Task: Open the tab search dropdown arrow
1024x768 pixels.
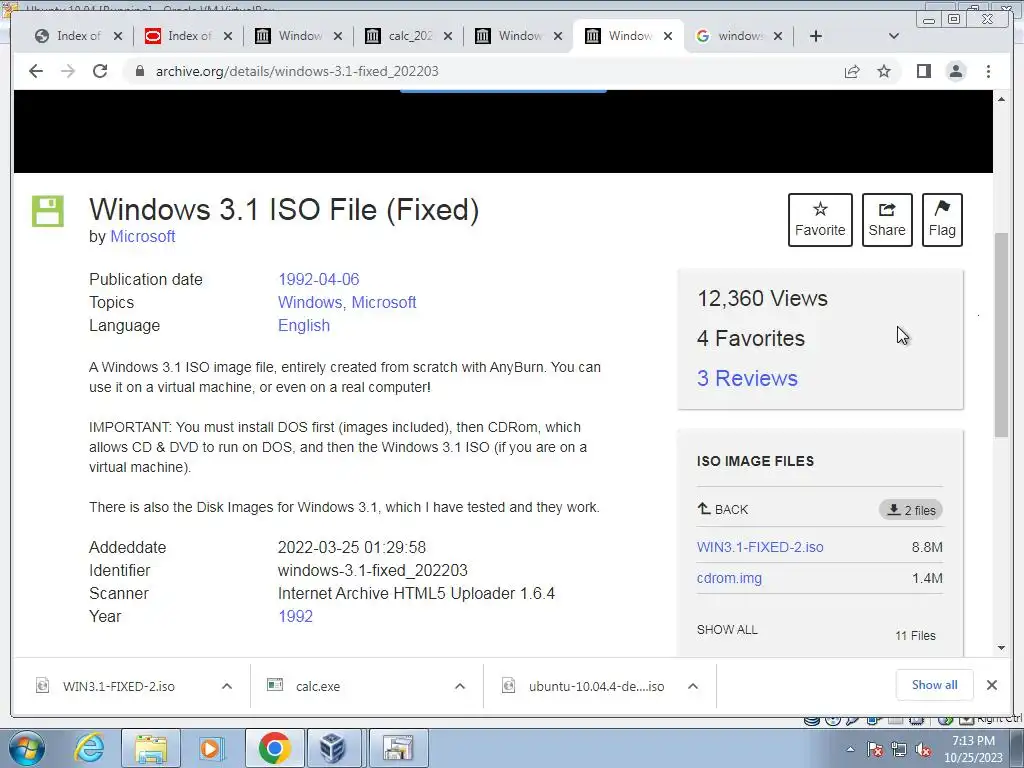Action: pos(894,36)
